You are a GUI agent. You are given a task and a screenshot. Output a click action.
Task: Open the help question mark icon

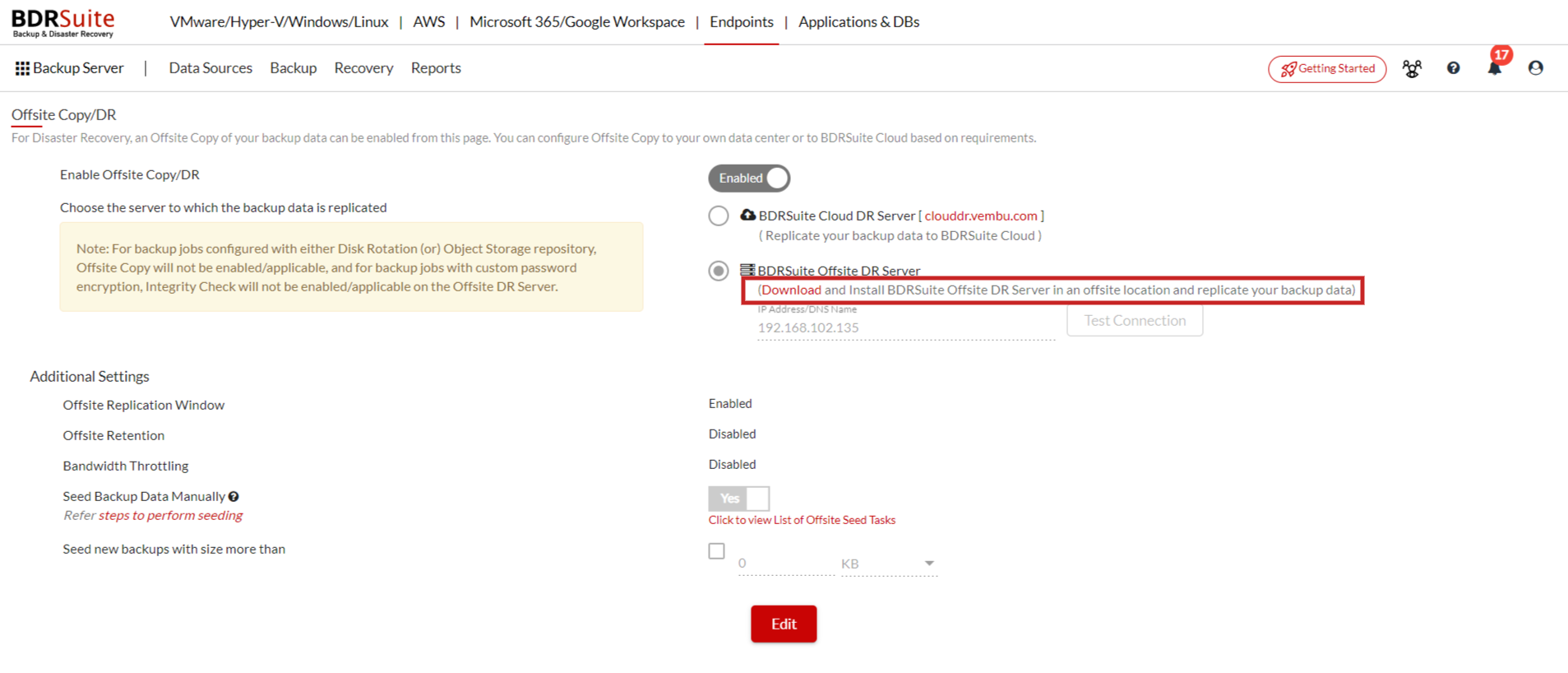point(1453,68)
